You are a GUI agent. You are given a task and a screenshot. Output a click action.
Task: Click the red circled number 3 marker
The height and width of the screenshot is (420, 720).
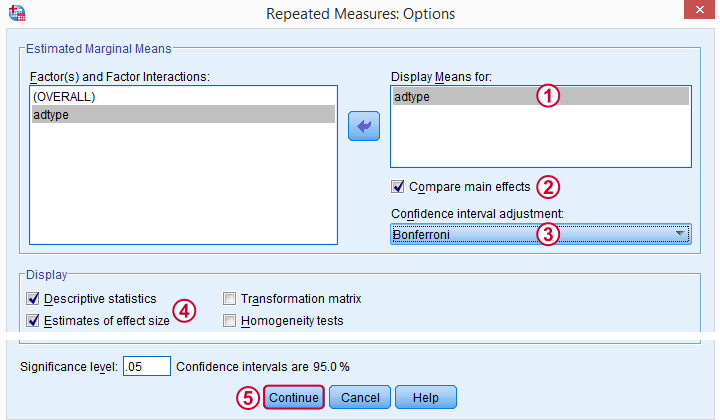[x=548, y=235]
